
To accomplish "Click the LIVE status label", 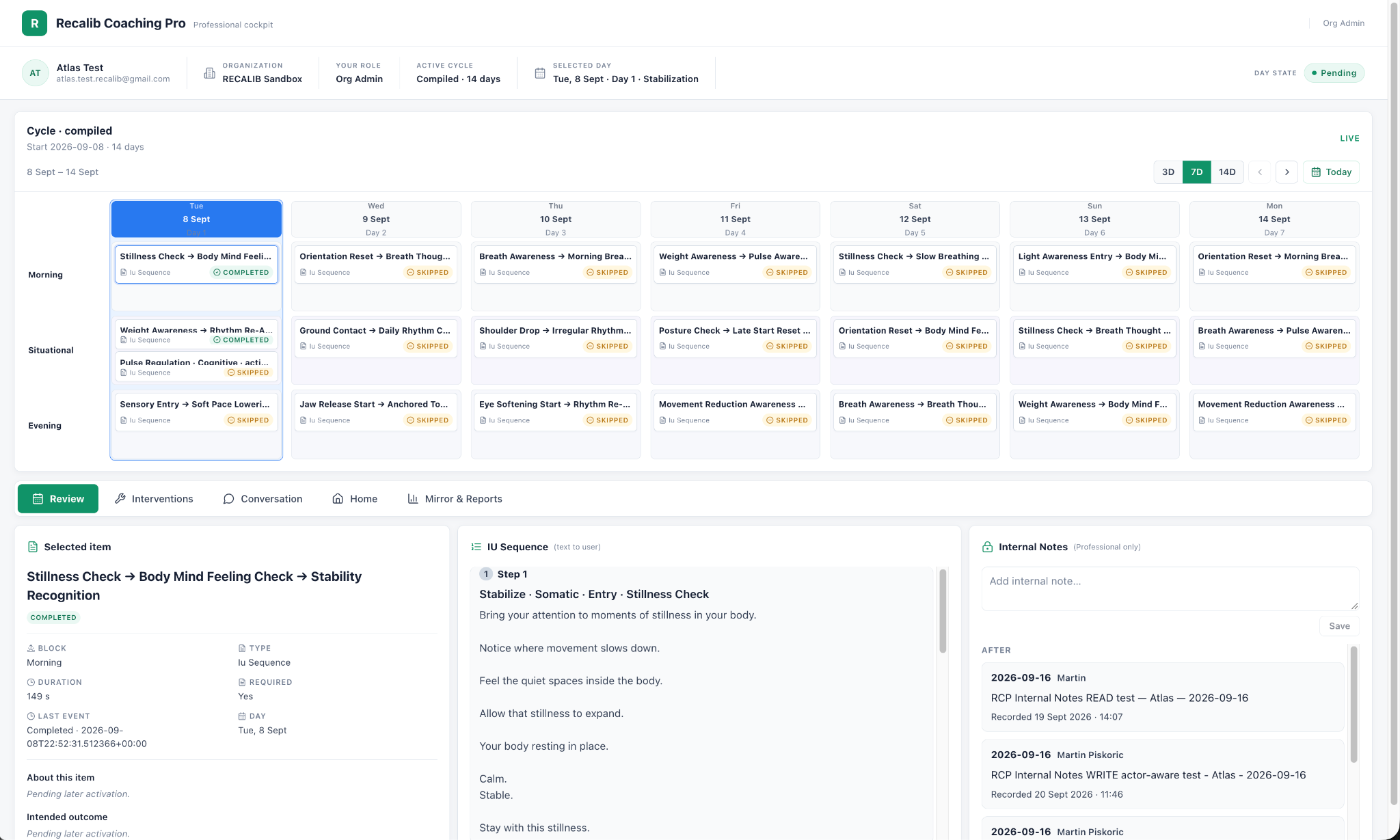I will [1349, 139].
